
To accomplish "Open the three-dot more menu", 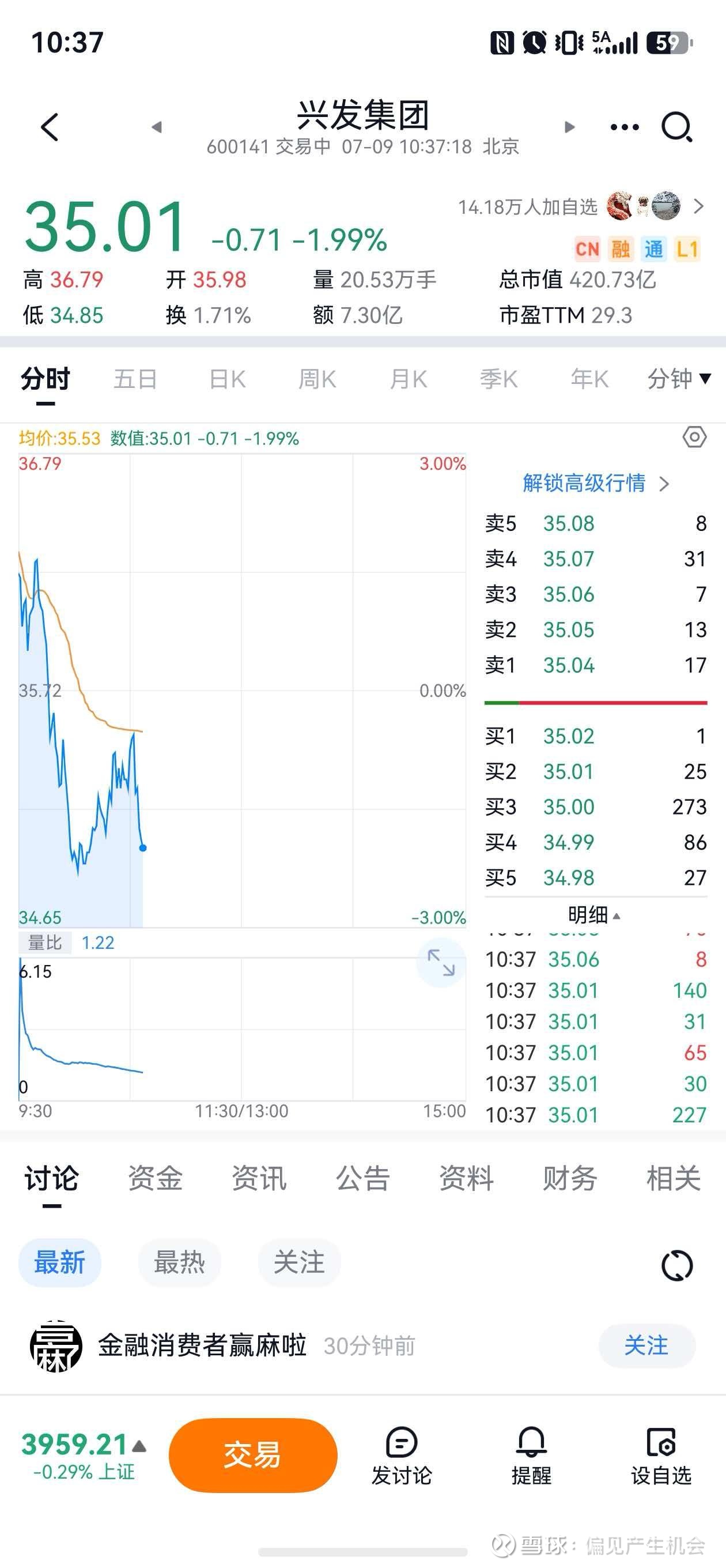I will 625,127.
